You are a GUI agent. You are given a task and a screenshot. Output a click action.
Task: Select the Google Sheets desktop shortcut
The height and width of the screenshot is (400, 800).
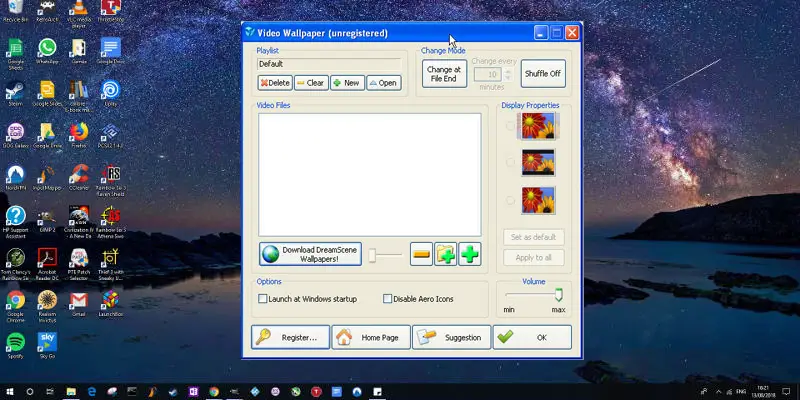[x=15, y=54]
